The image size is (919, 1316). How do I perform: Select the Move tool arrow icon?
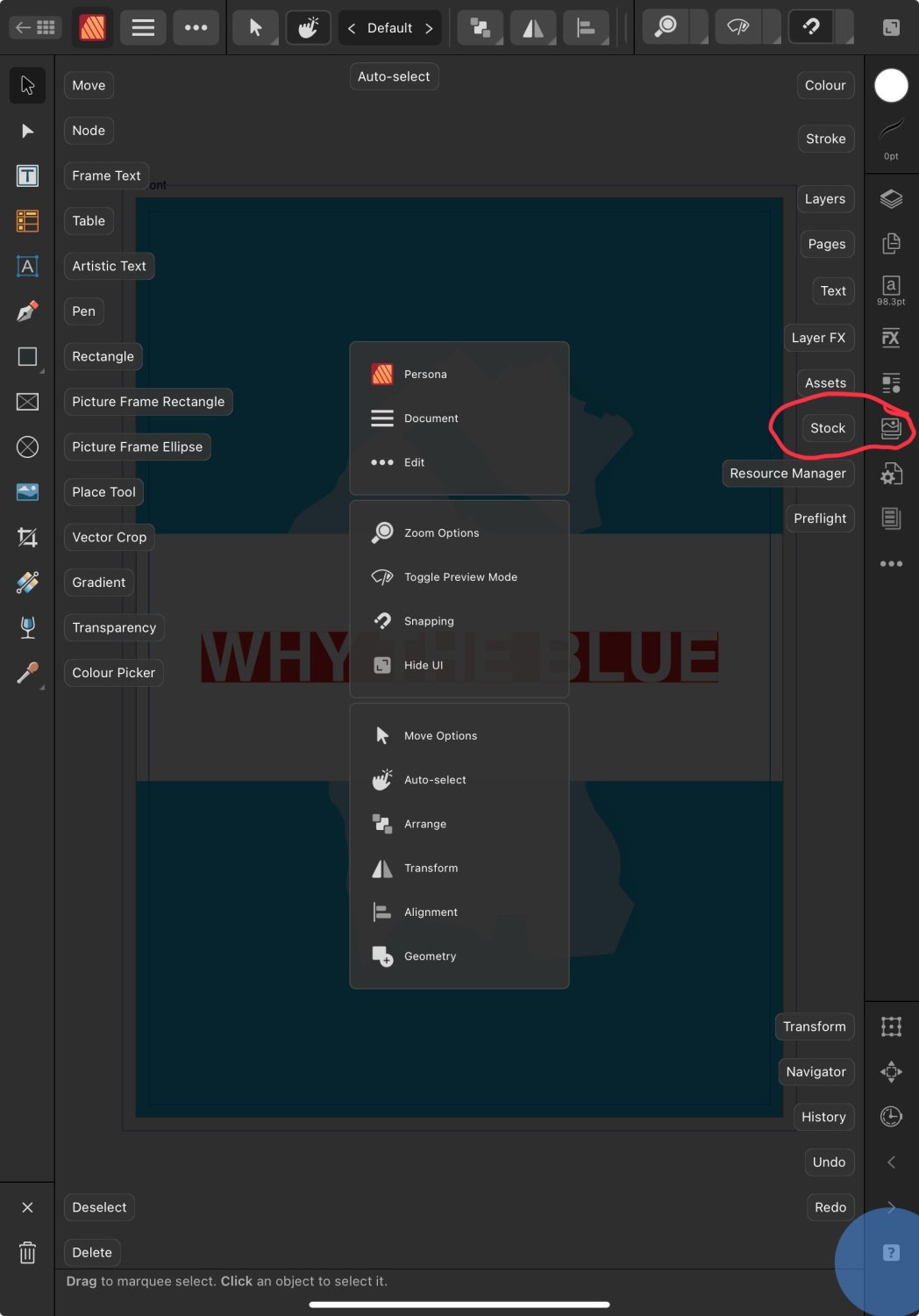click(x=27, y=85)
